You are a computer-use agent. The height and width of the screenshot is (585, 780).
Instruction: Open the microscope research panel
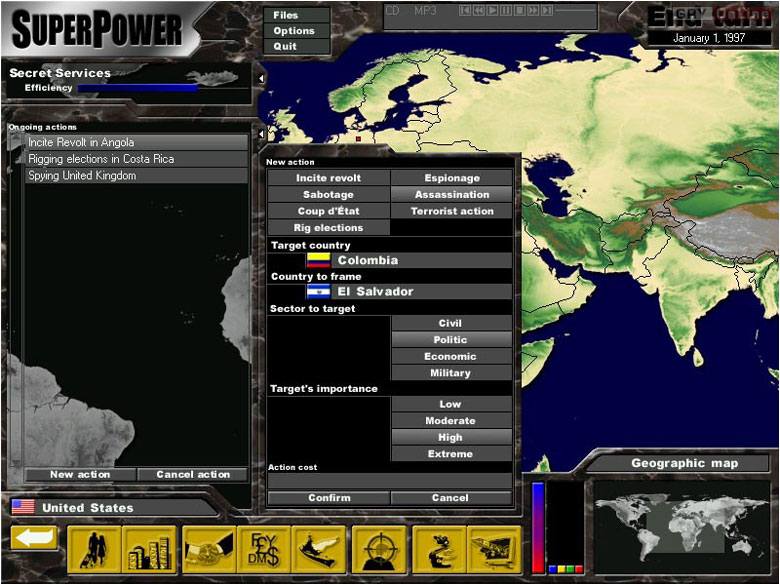coord(440,549)
